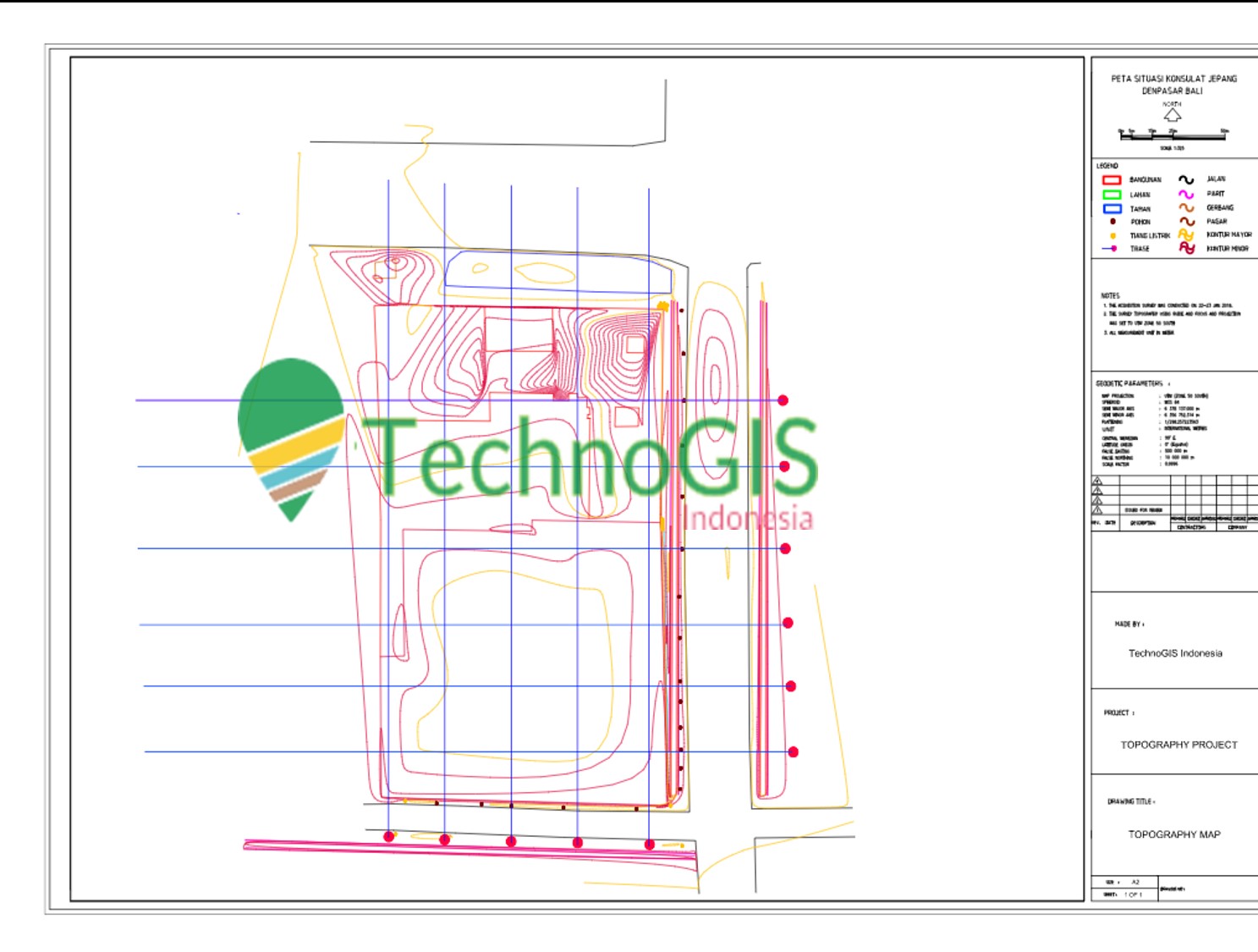Click the 'PAGAR' legend label
Viewport: 1258px width, 952px height.
[x=1217, y=222]
